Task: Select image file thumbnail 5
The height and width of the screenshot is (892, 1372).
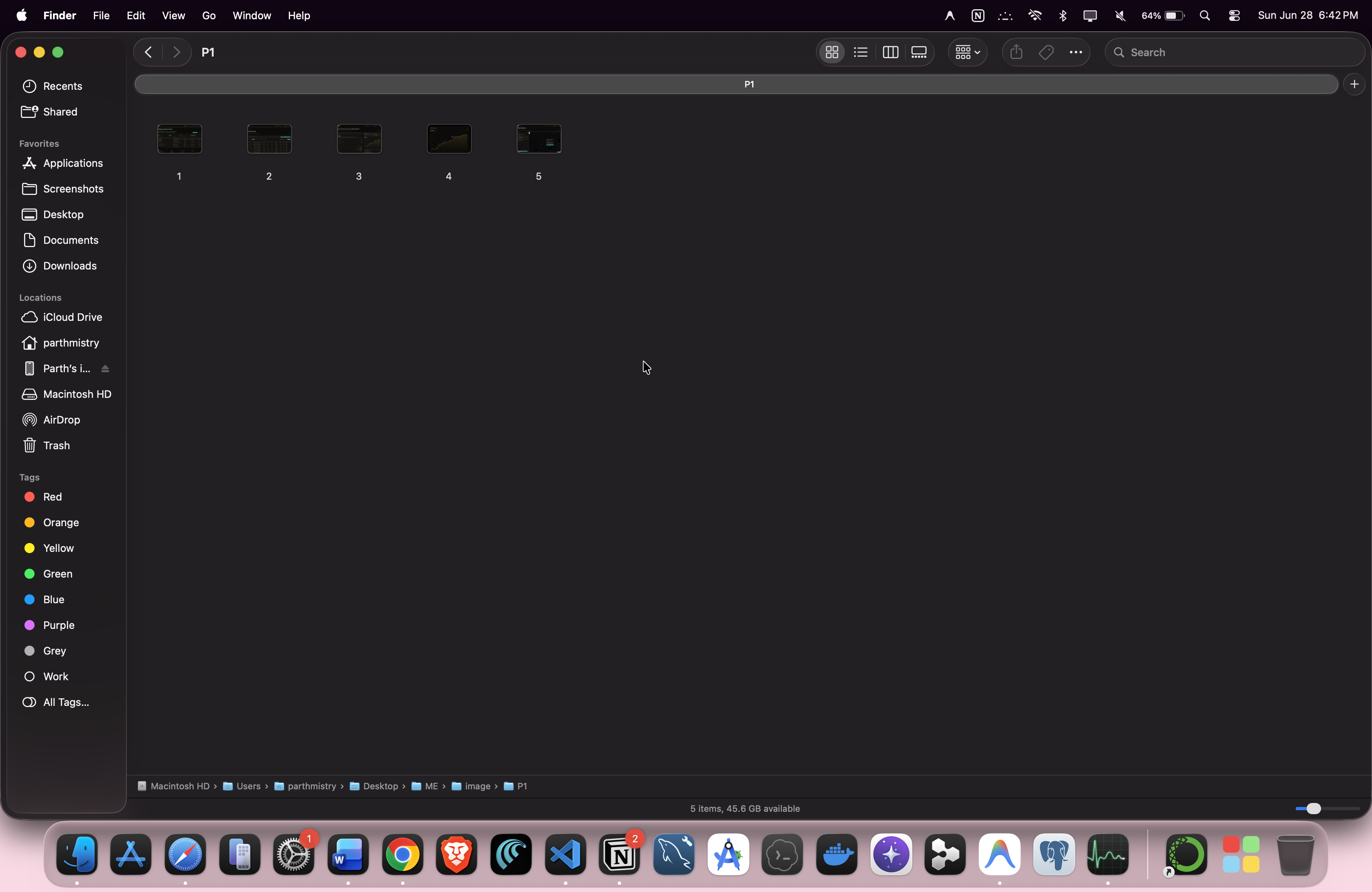Action: pos(539,139)
